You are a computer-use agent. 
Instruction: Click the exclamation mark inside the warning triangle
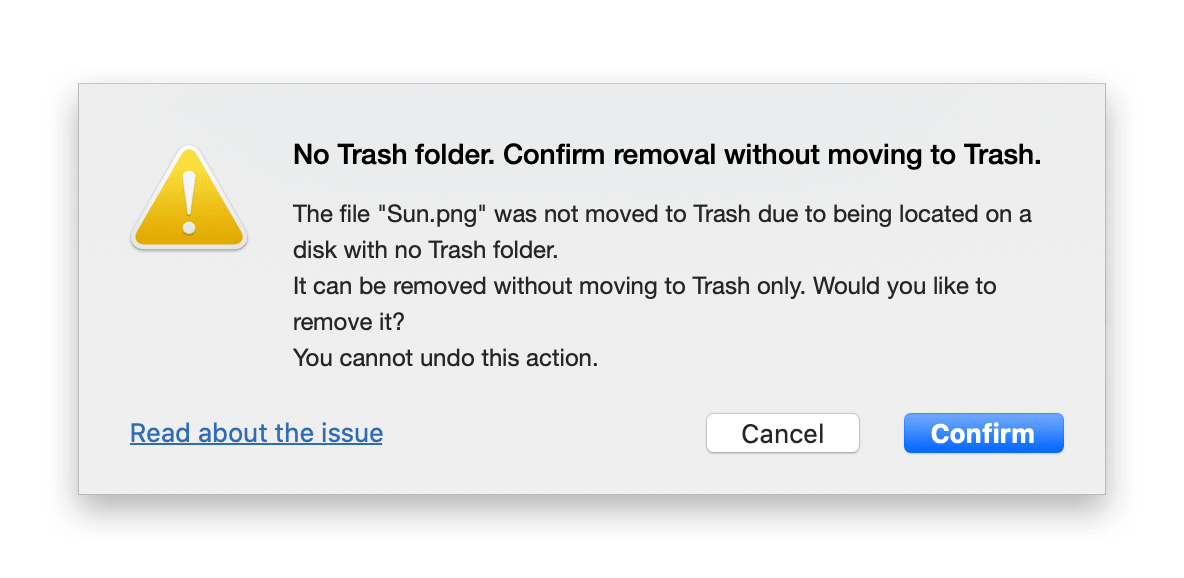[189, 201]
